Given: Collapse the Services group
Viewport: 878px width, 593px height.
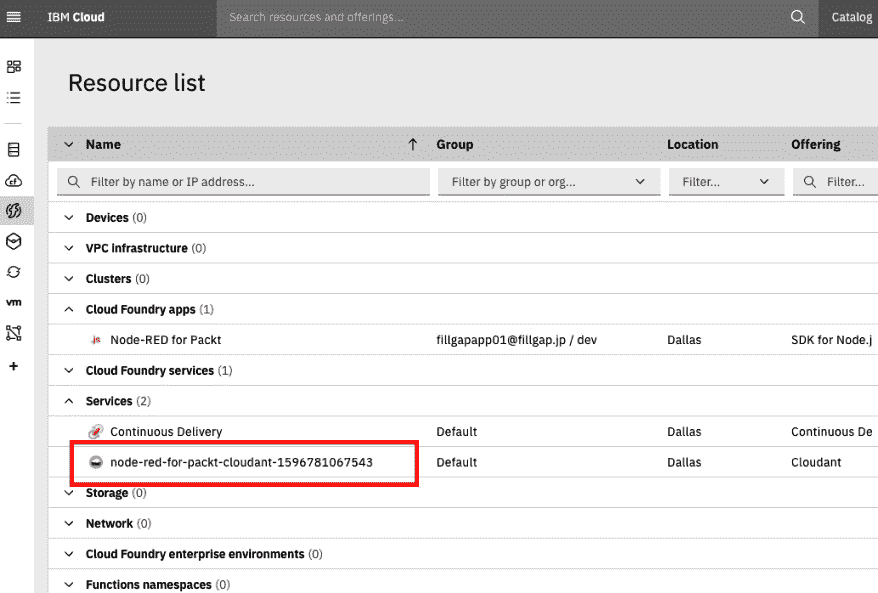Looking at the screenshot, I should point(69,401).
